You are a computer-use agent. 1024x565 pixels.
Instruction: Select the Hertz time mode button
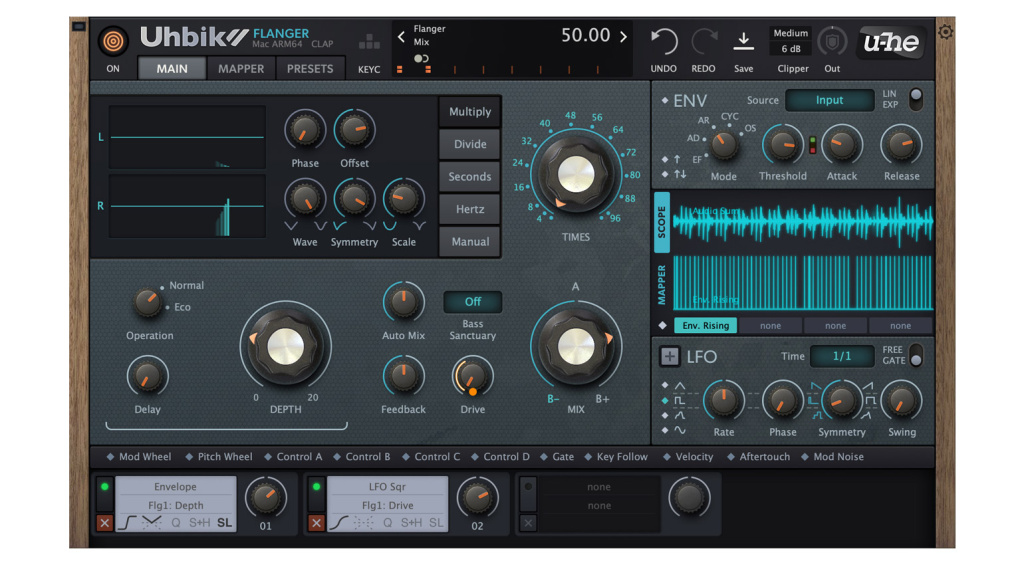470,209
